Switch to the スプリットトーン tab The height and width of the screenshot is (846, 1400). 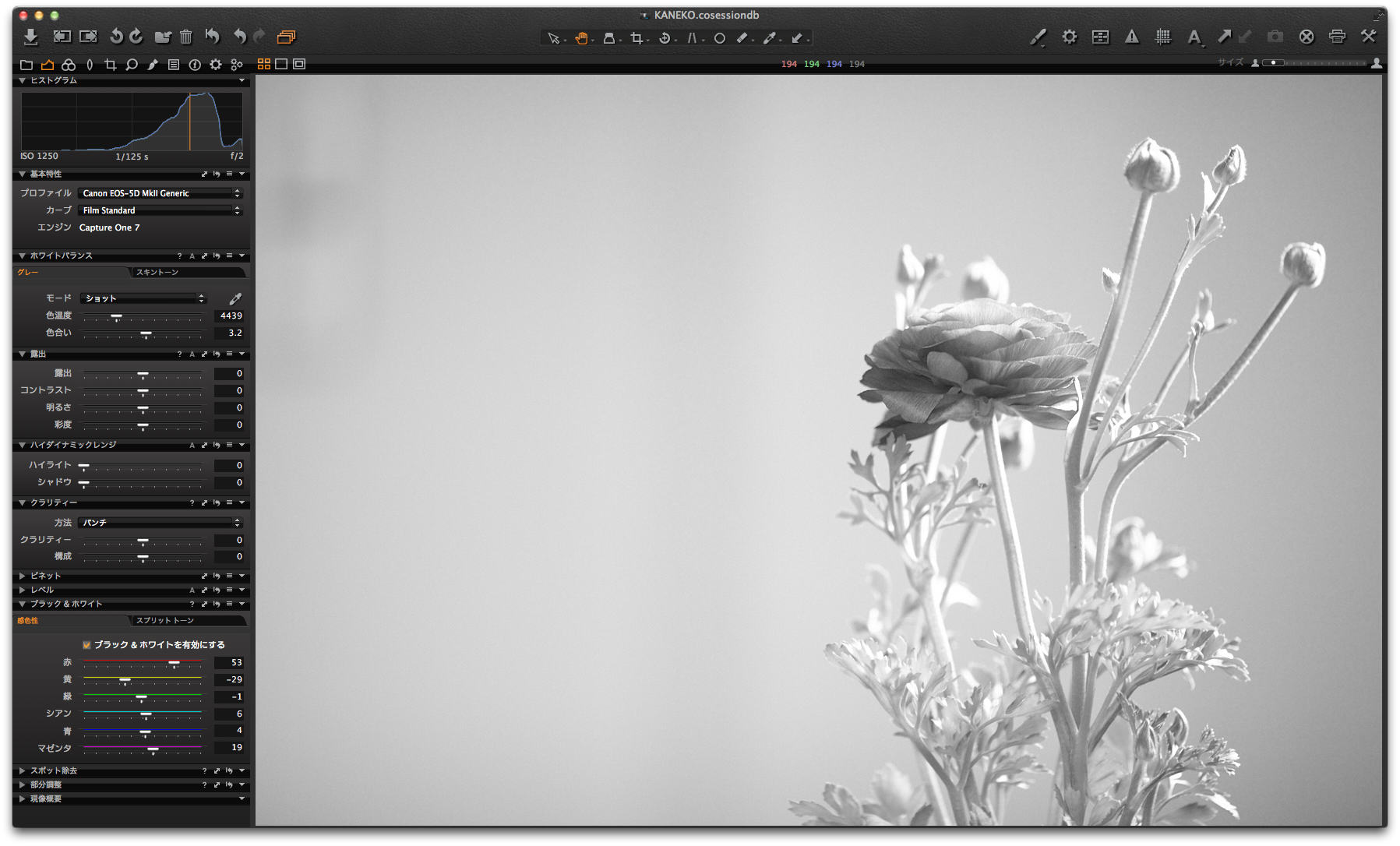click(x=164, y=620)
